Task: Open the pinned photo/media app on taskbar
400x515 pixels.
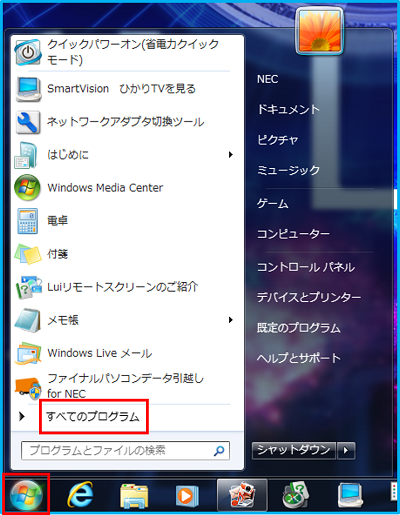Action: 242,495
